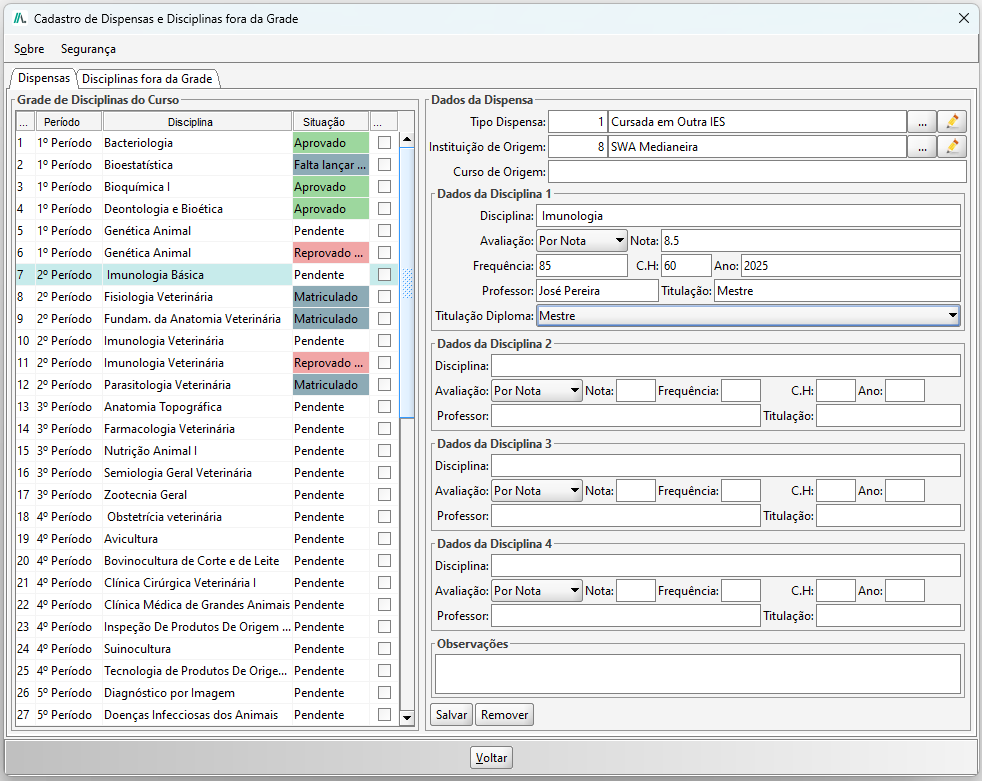Select the Clínica Médica de Grandes Animais row
The width and height of the screenshot is (982, 781).
point(207,605)
